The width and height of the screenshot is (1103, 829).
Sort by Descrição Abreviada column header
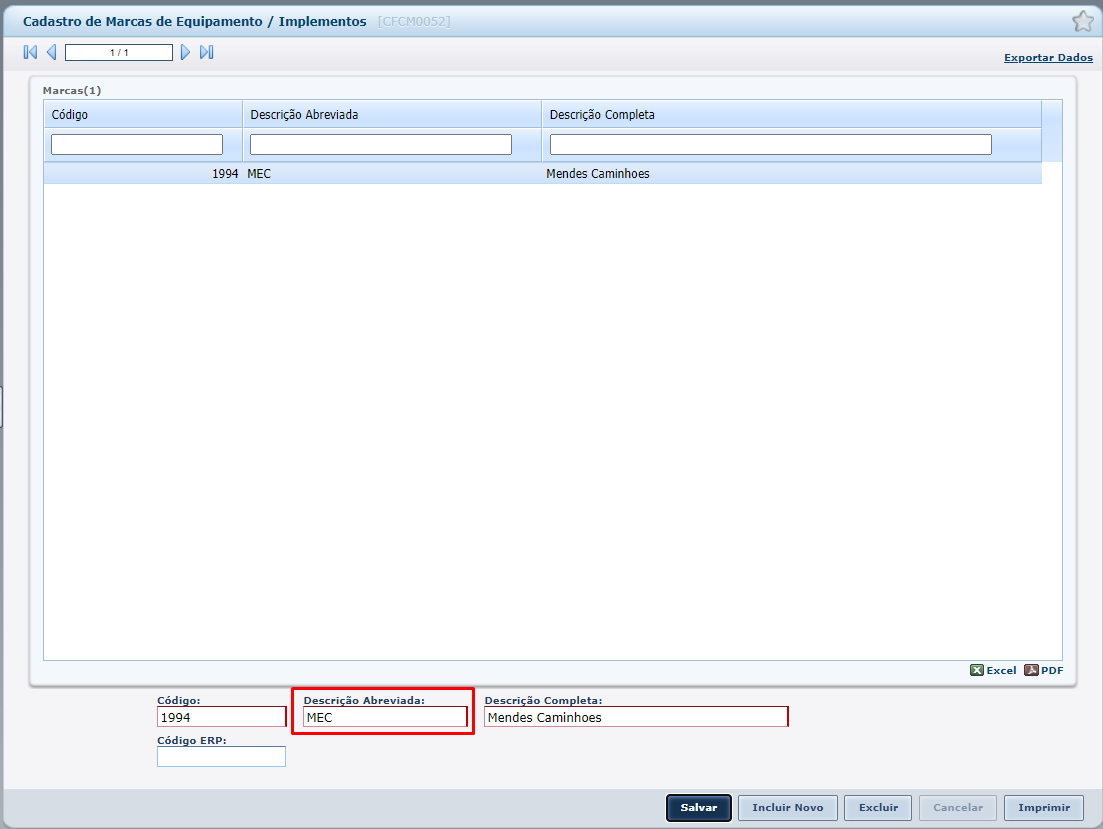[392, 114]
